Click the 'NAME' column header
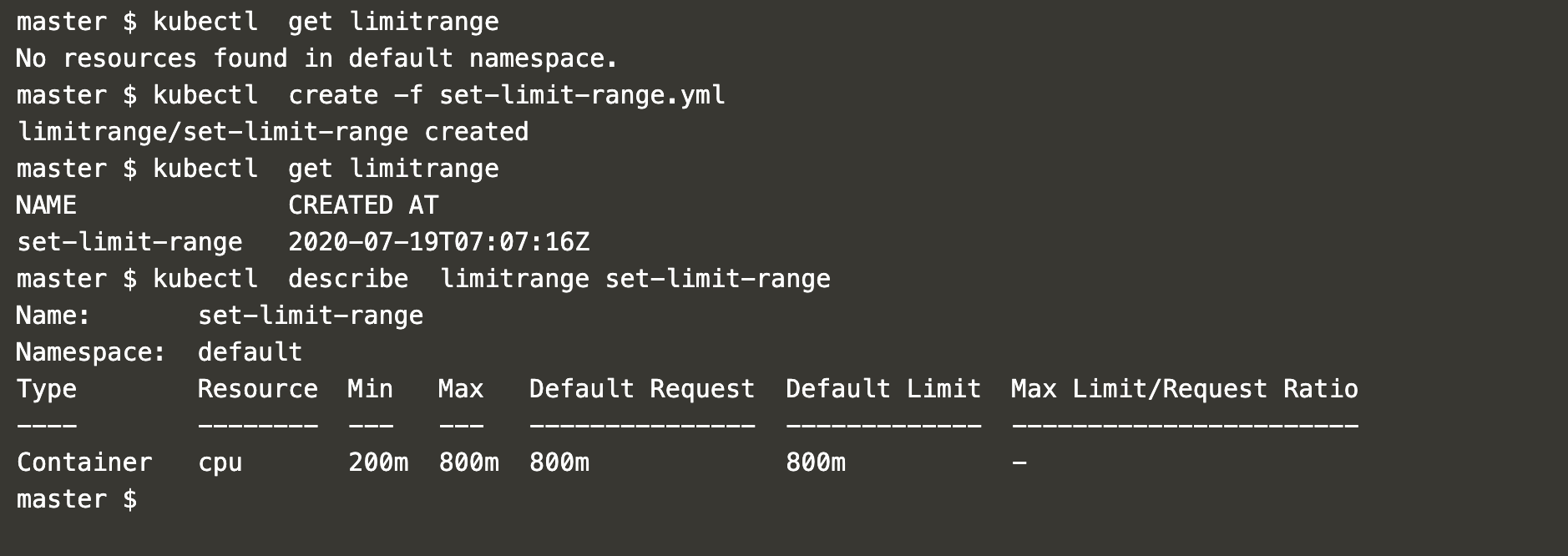 pos(47,205)
